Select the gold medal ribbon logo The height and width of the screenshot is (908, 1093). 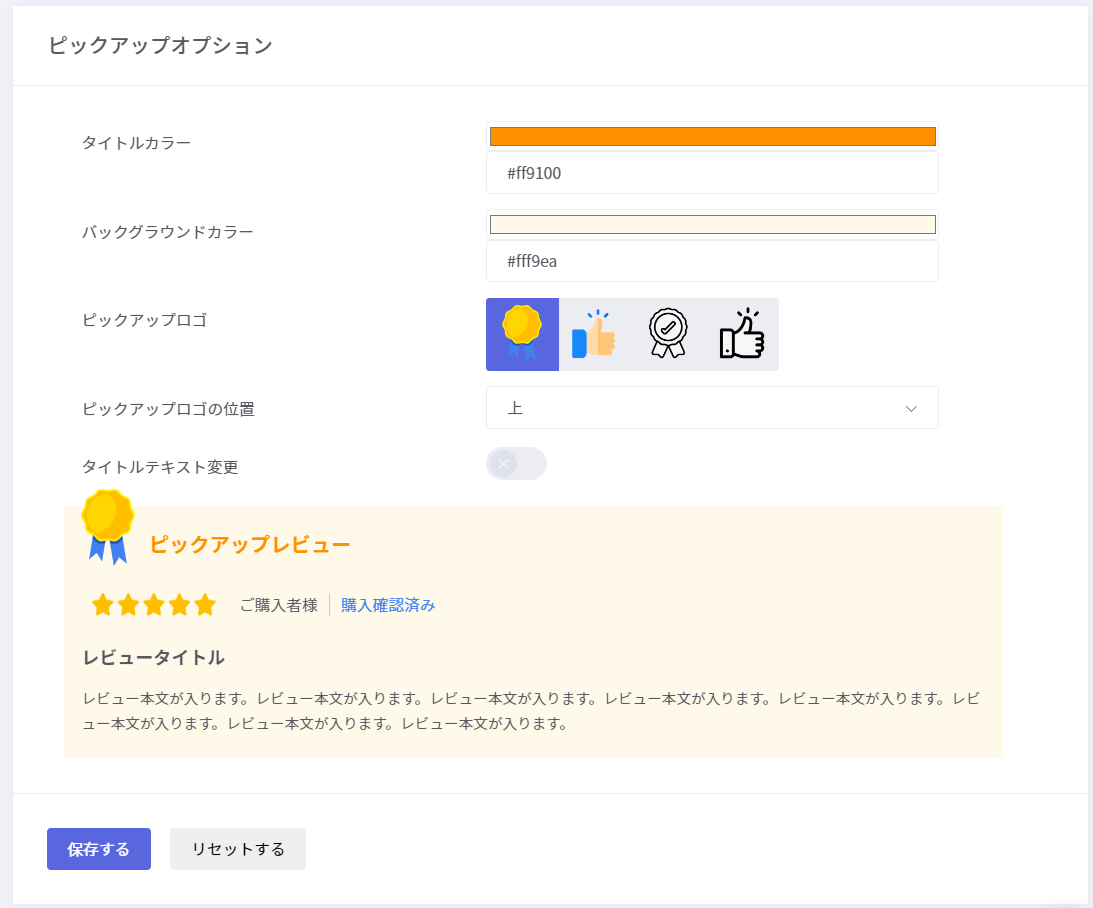522,334
